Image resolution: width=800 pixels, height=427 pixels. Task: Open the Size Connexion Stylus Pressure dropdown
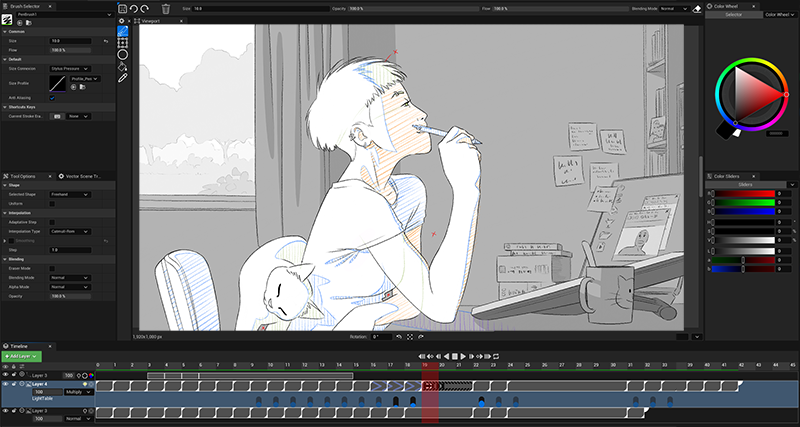tap(69, 68)
